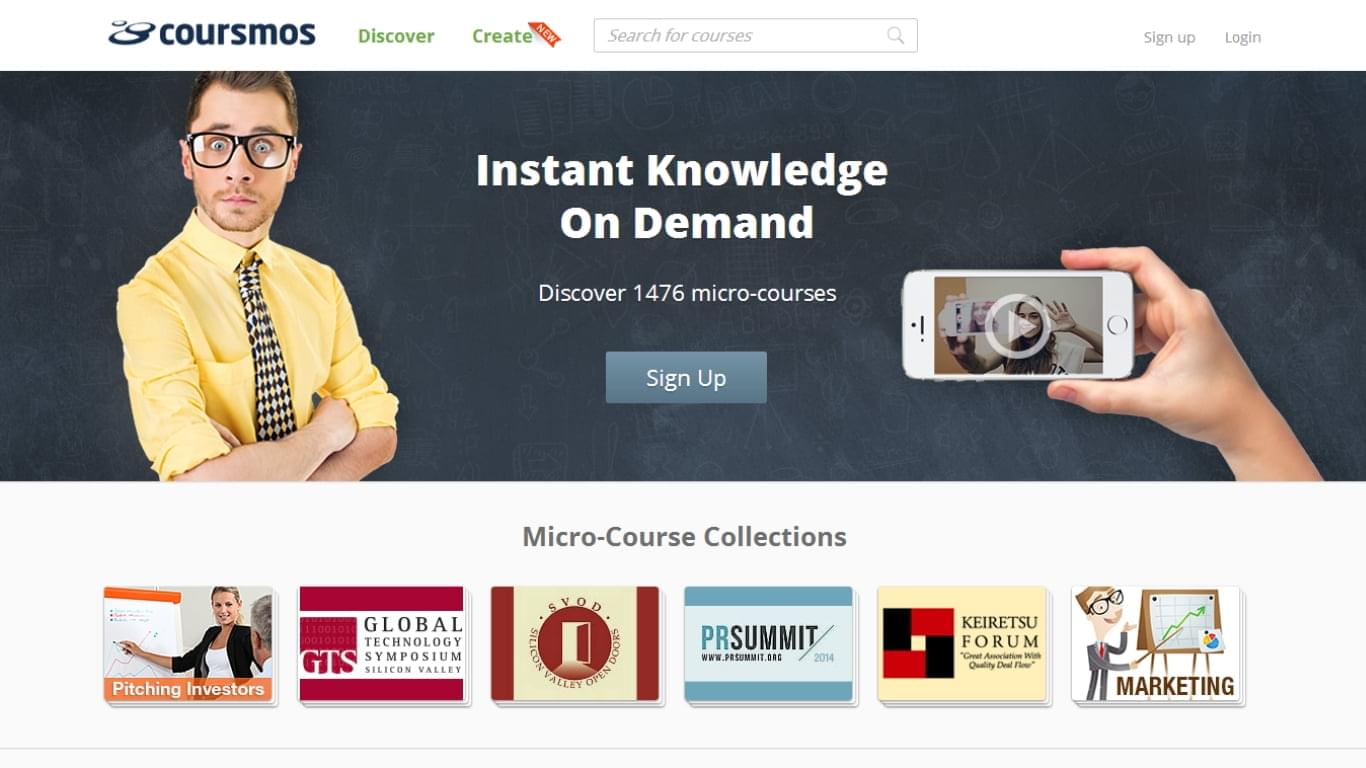Click the Sign Up button in the banner
Image resolution: width=1366 pixels, height=768 pixels.
click(686, 377)
